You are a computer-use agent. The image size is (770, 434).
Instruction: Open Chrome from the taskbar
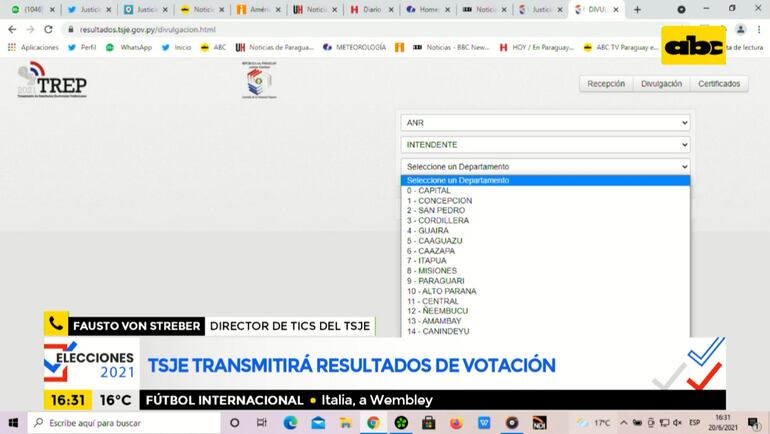(373, 423)
